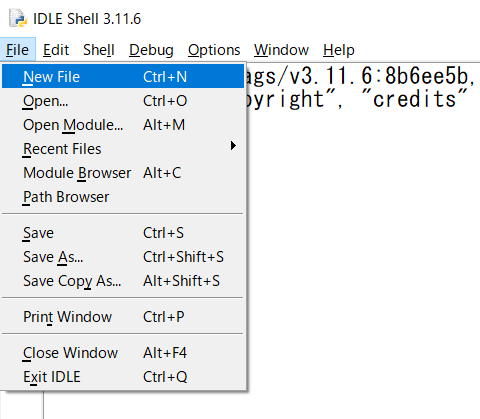Viewport: 480px width, 419px height.
Task: Choose Save As... menu entry
Action: [x=123, y=257]
